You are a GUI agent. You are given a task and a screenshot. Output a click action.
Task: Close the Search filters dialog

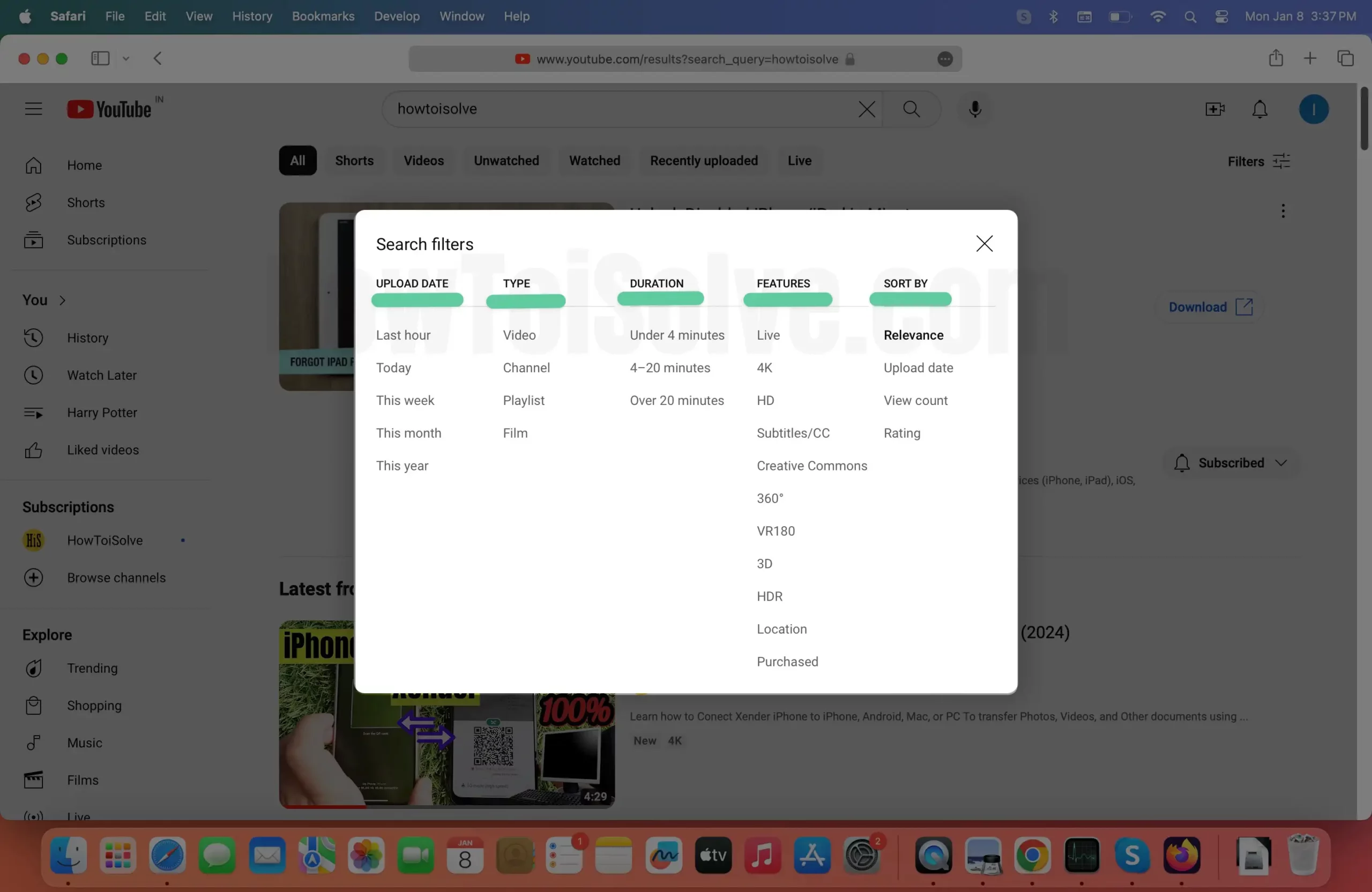(x=984, y=243)
